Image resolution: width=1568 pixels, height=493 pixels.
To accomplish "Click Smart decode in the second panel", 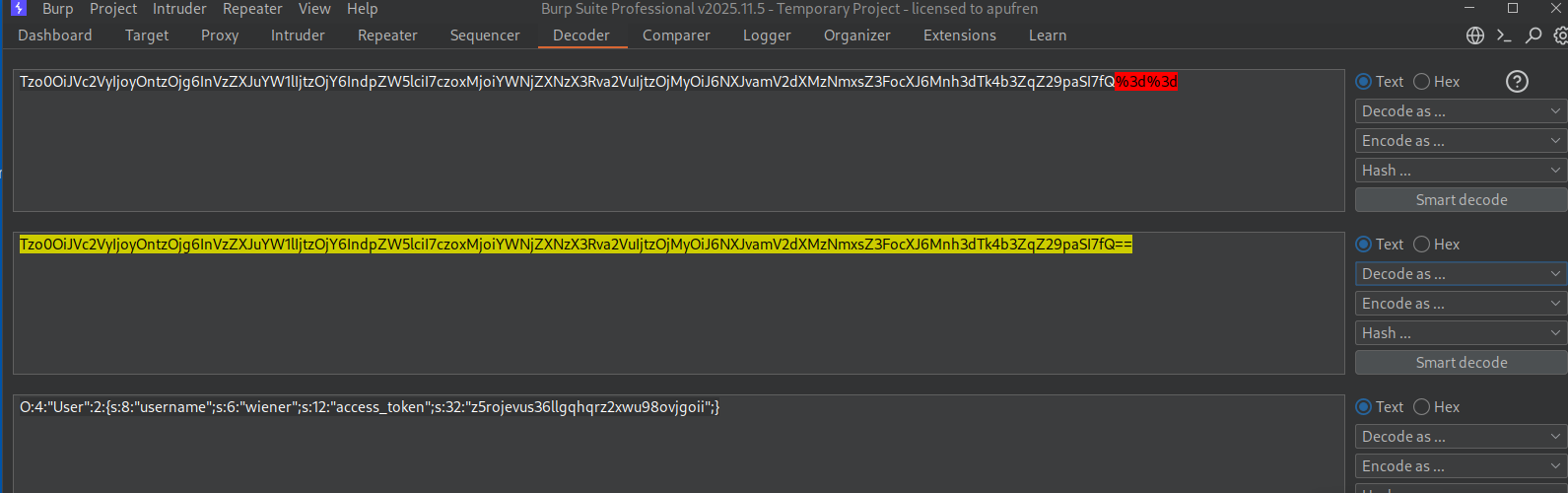I will (x=1461, y=363).
